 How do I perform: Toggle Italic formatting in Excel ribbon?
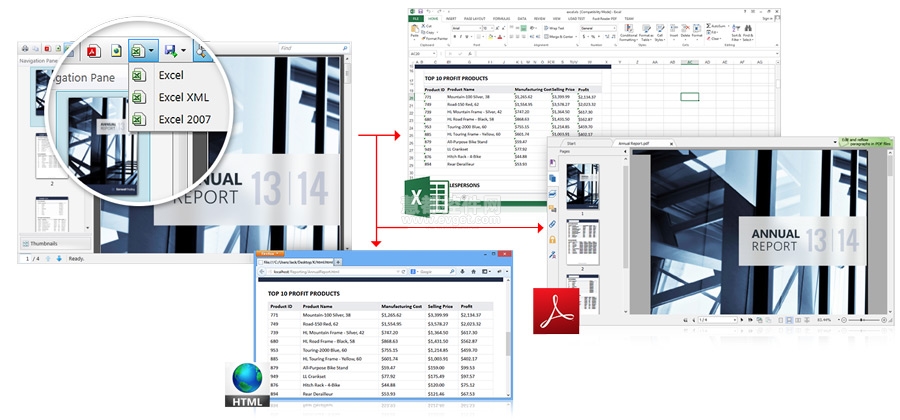461,37
